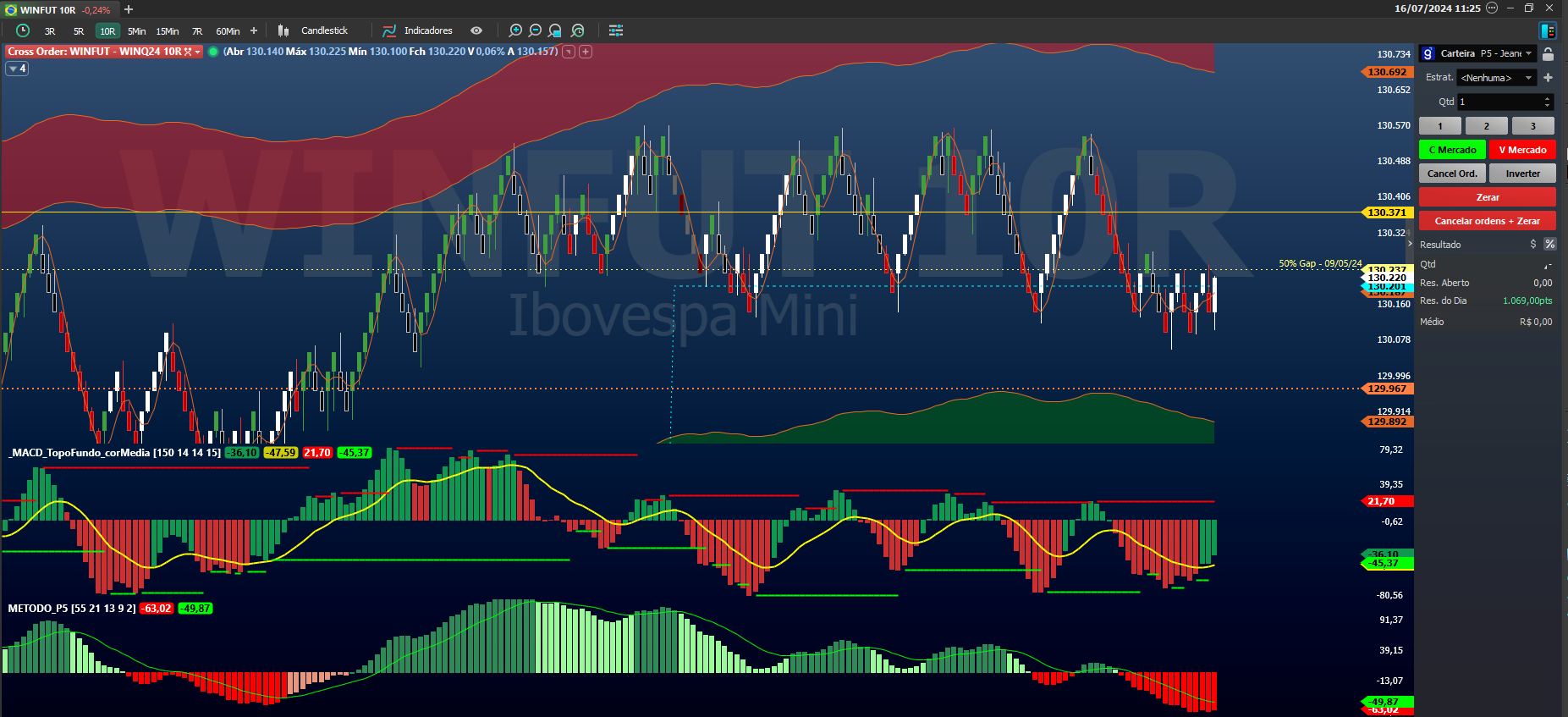Click the Indicadores line icon

point(389,30)
